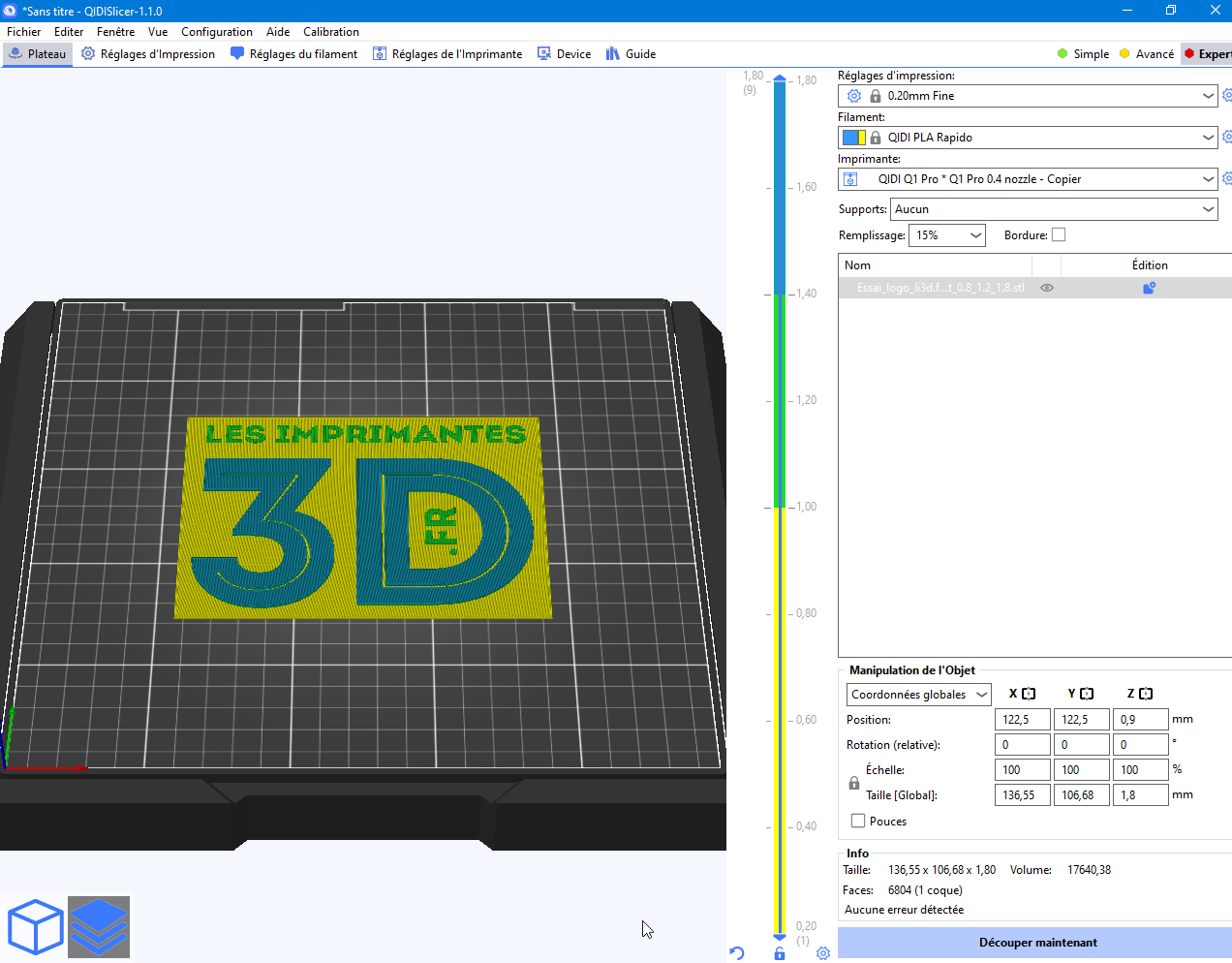This screenshot has width=1232, height=963.
Task: Open the Supports dropdown set to Aucun
Action: (1054, 209)
